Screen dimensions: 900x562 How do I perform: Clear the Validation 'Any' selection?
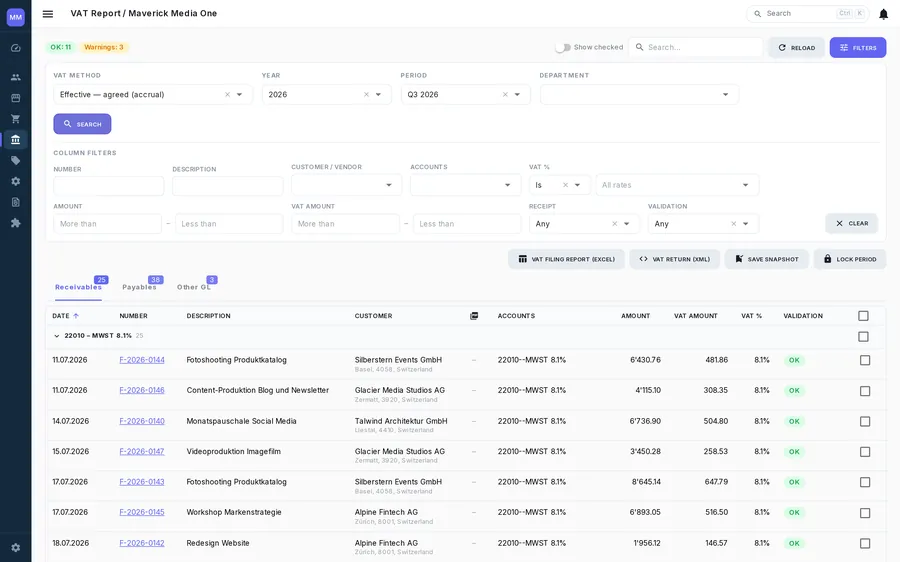click(x=734, y=224)
